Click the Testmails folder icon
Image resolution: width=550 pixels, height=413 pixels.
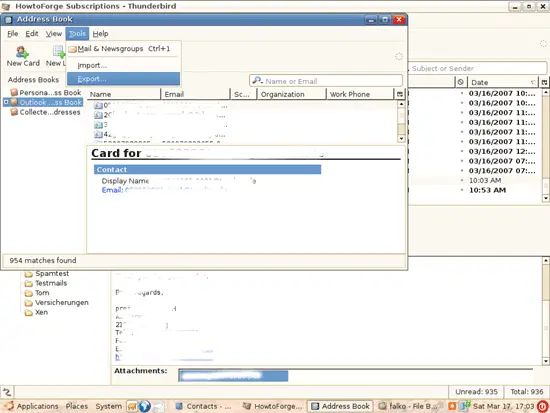click(x=29, y=283)
